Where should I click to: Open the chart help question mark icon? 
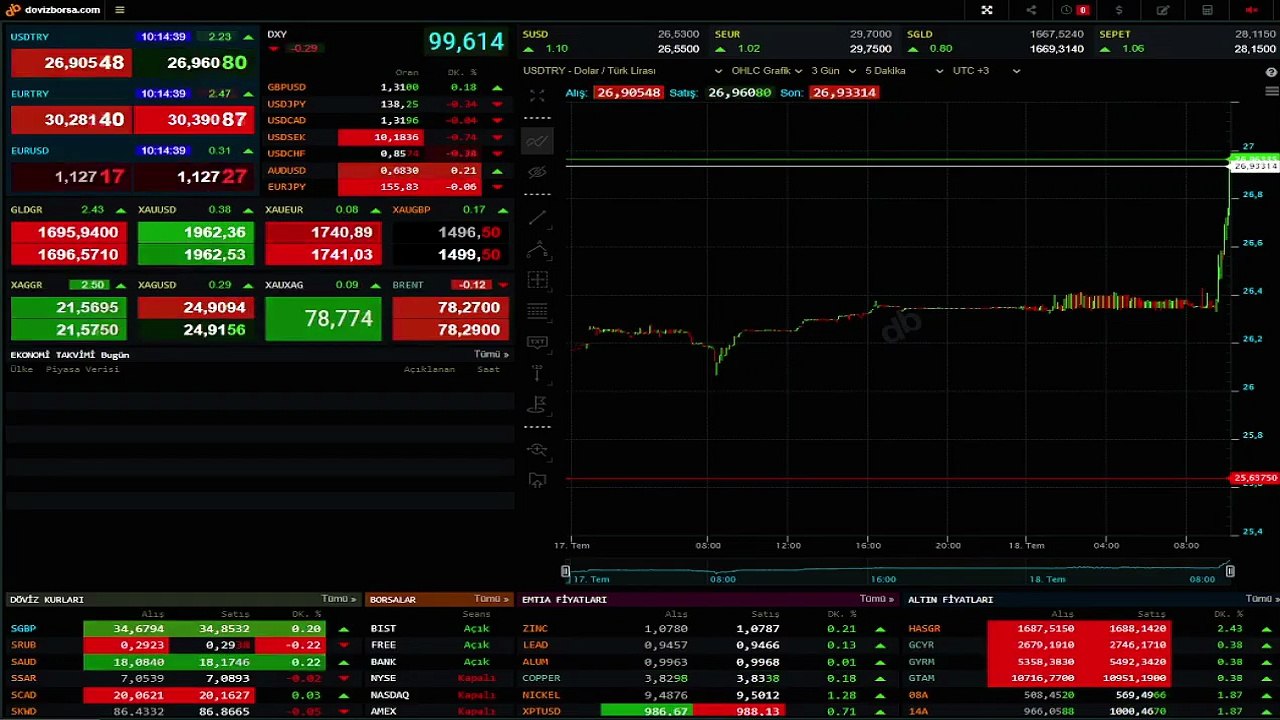pos(1271,73)
